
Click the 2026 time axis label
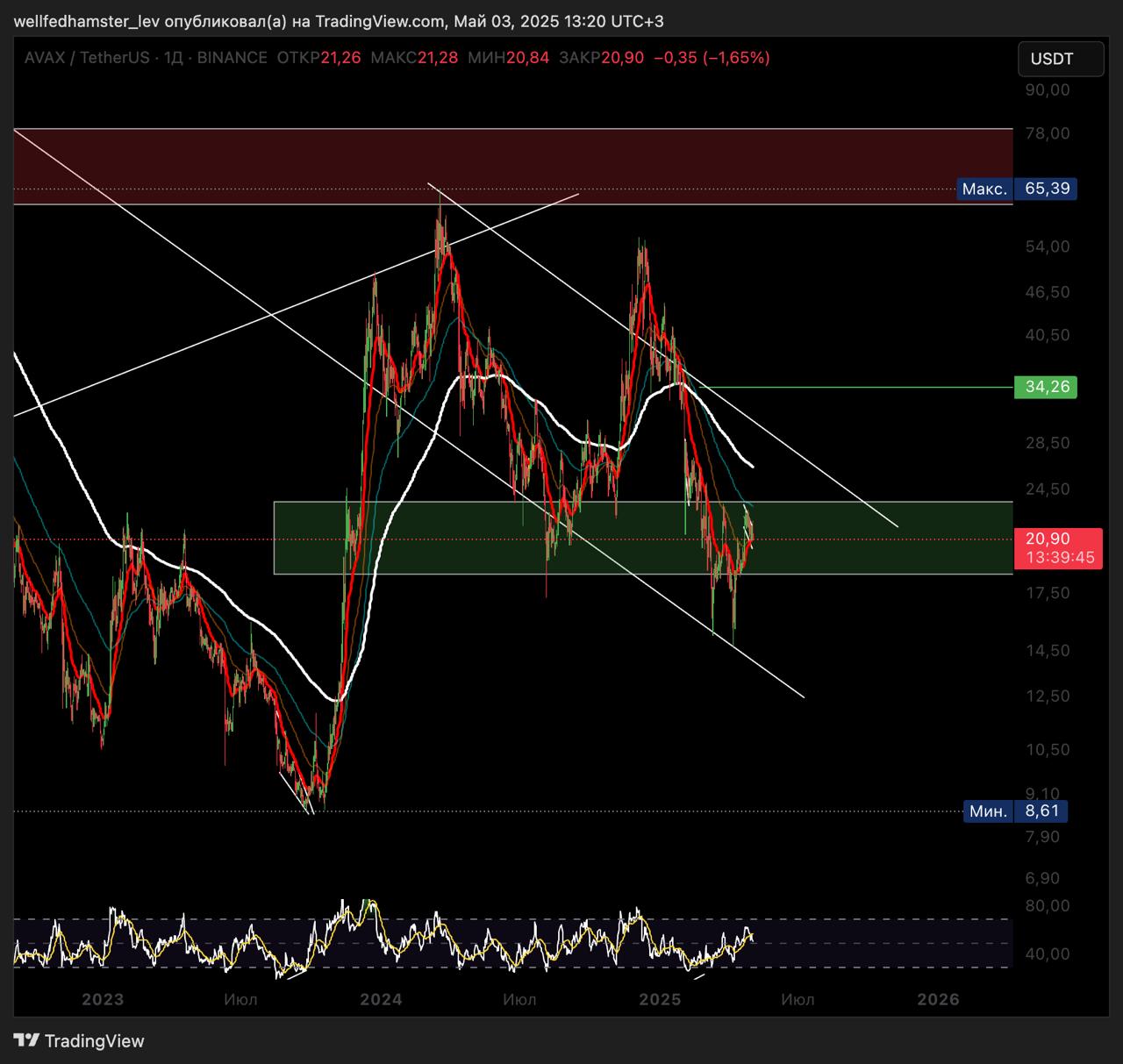(x=938, y=999)
